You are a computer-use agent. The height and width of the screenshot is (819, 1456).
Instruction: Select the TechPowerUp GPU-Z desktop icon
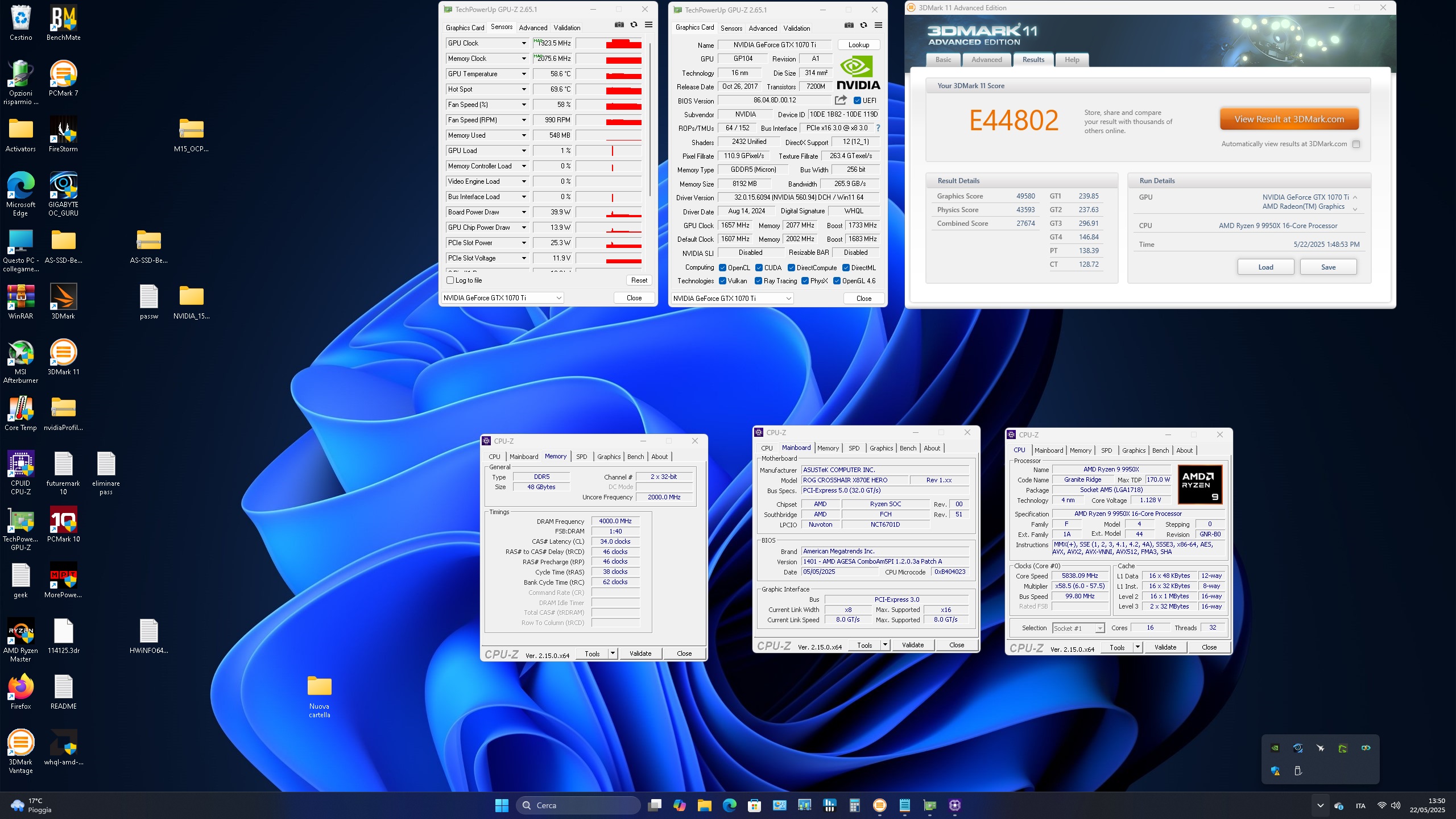click(x=21, y=528)
